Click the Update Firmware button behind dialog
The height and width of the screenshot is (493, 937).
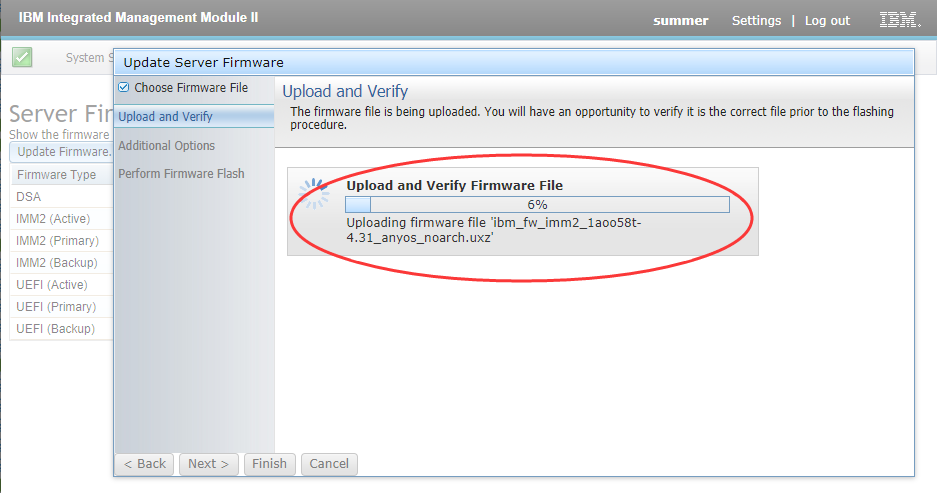[x=62, y=152]
